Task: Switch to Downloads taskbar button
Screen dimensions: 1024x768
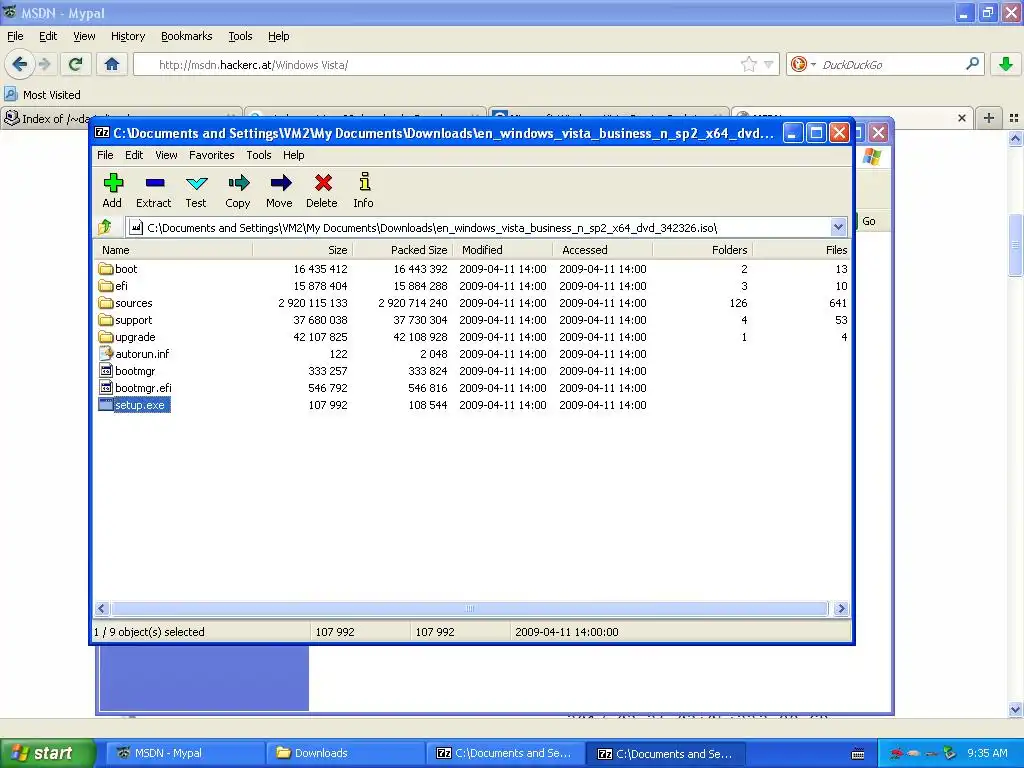Action: [344, 753]
